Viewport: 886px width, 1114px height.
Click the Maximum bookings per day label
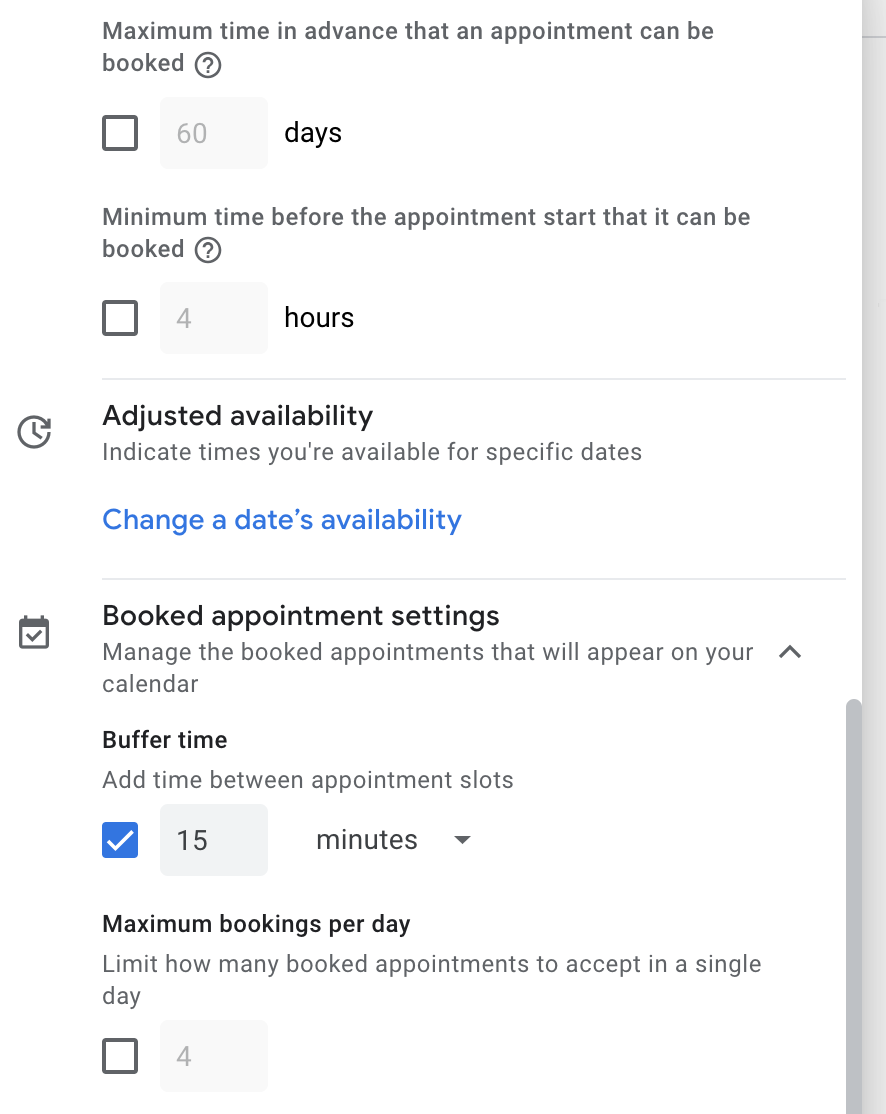(256, 924)
